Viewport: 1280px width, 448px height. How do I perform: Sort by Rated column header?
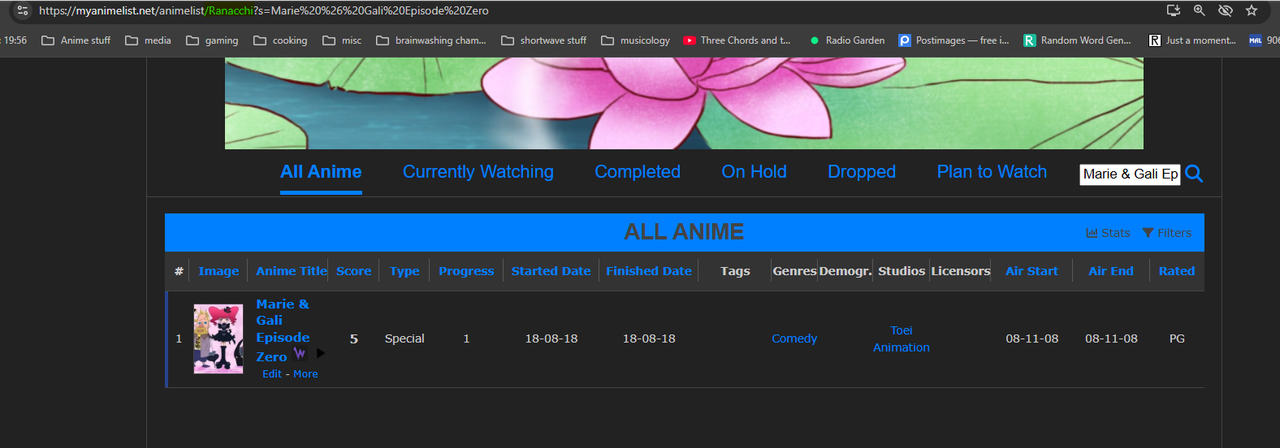tap(1177, 271)
